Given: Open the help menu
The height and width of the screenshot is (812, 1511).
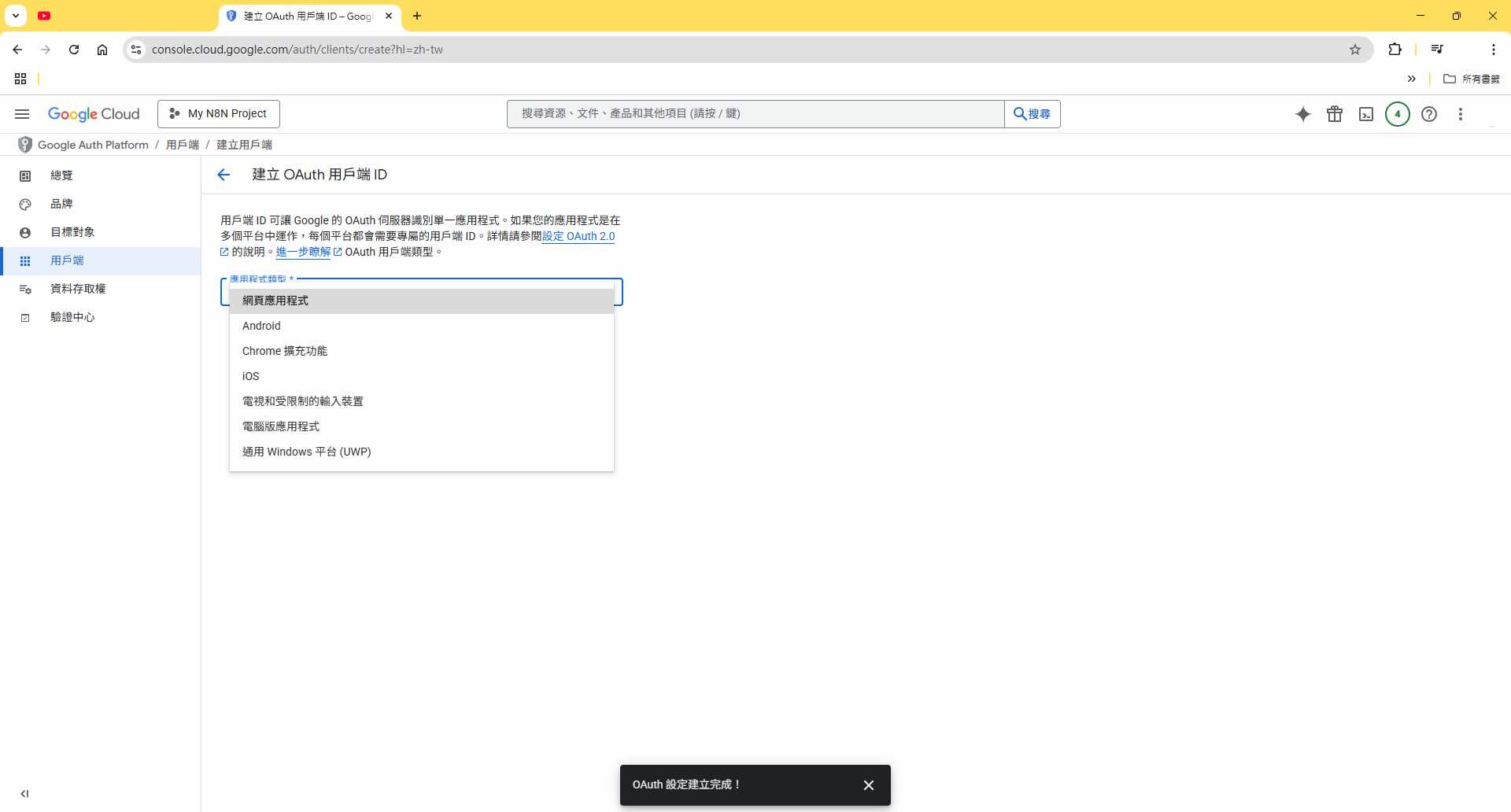Looking at the screenshot, I should pyautogui.click(x=1429, y=114).
